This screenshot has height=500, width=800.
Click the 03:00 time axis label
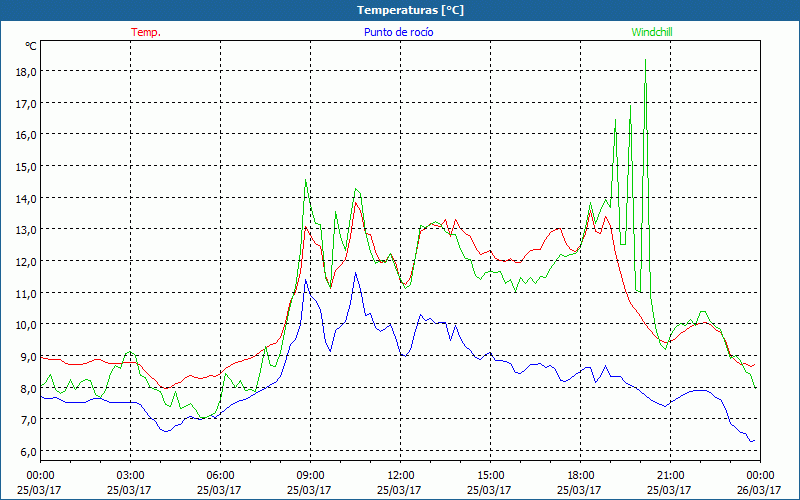pos(131,475)
